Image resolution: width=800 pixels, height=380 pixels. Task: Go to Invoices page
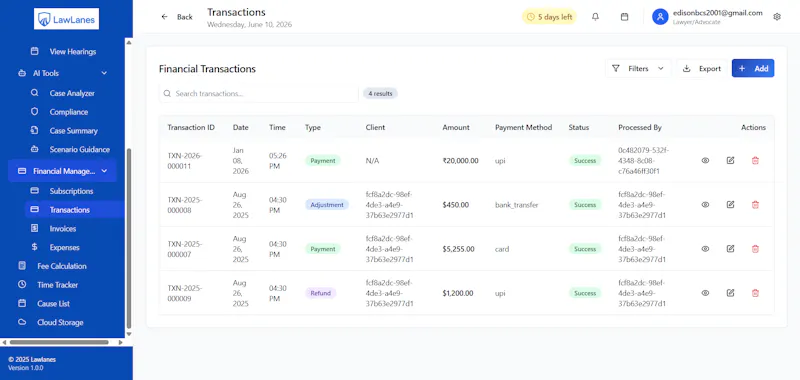point(63,229)
